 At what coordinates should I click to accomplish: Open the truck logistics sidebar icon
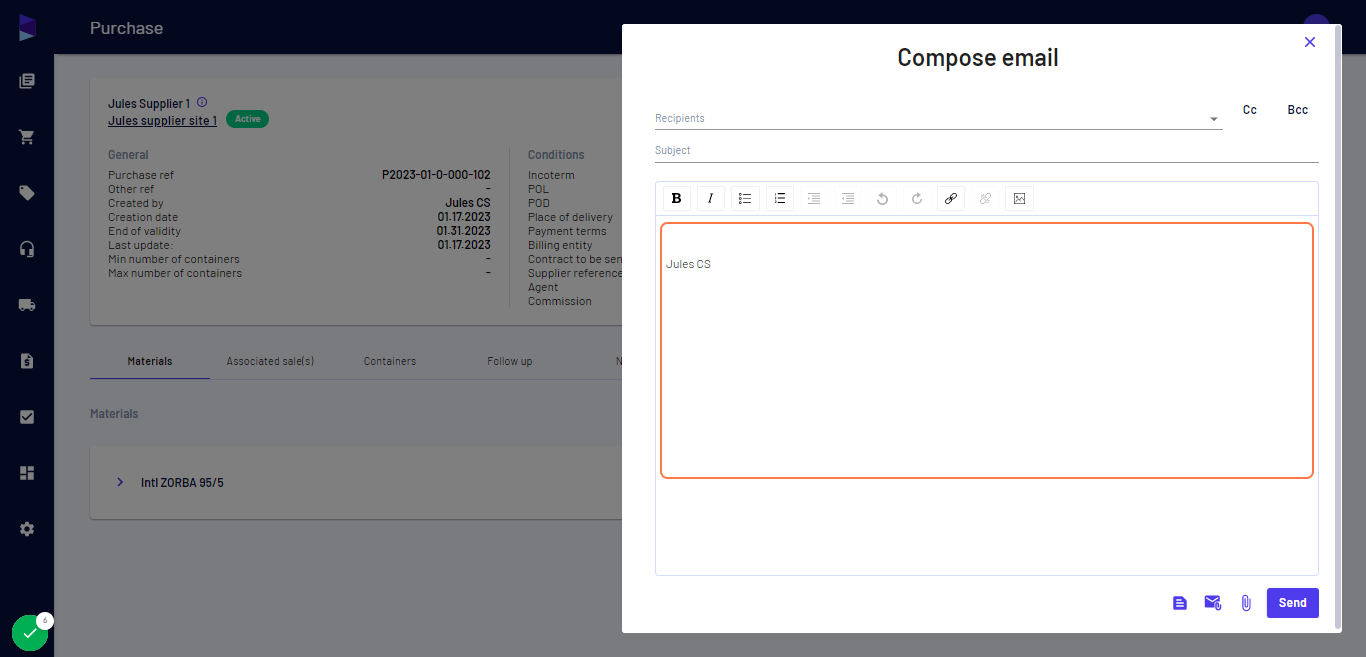coord(27,305)
